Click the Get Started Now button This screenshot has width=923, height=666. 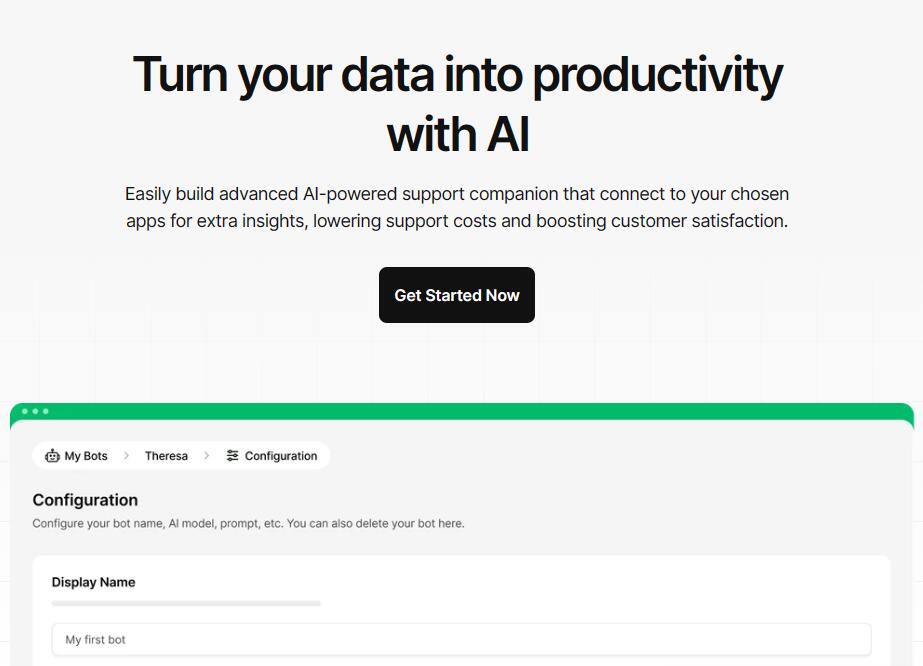click(457, 295)
